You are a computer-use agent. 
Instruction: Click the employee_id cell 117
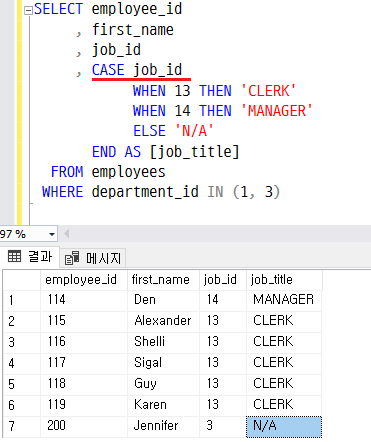tap(84, 363)
